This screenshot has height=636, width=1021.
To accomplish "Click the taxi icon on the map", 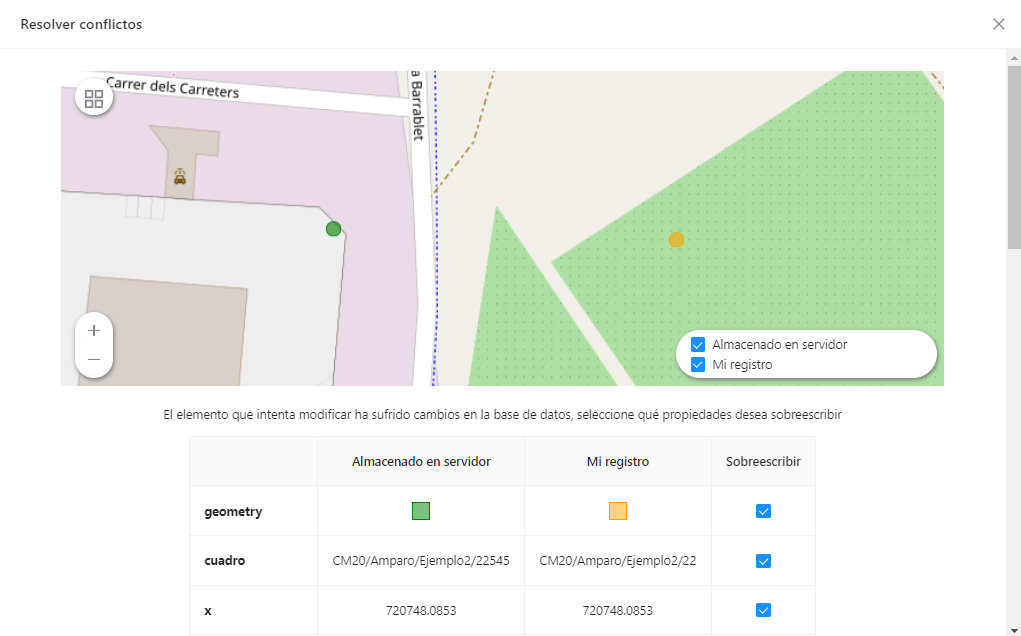I will [180, 176].
